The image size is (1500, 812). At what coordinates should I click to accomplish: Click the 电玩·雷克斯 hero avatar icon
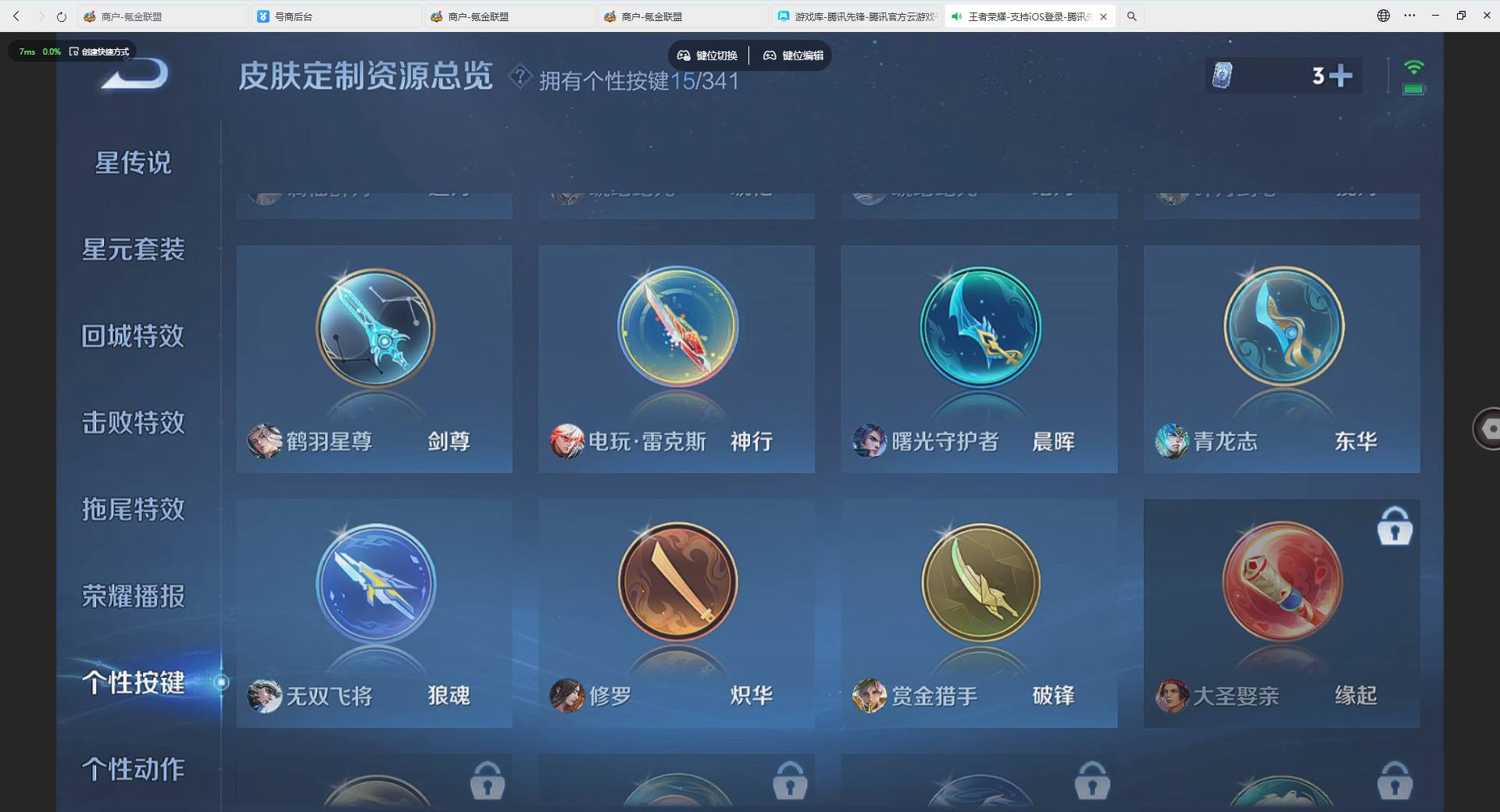pos(567,441)
